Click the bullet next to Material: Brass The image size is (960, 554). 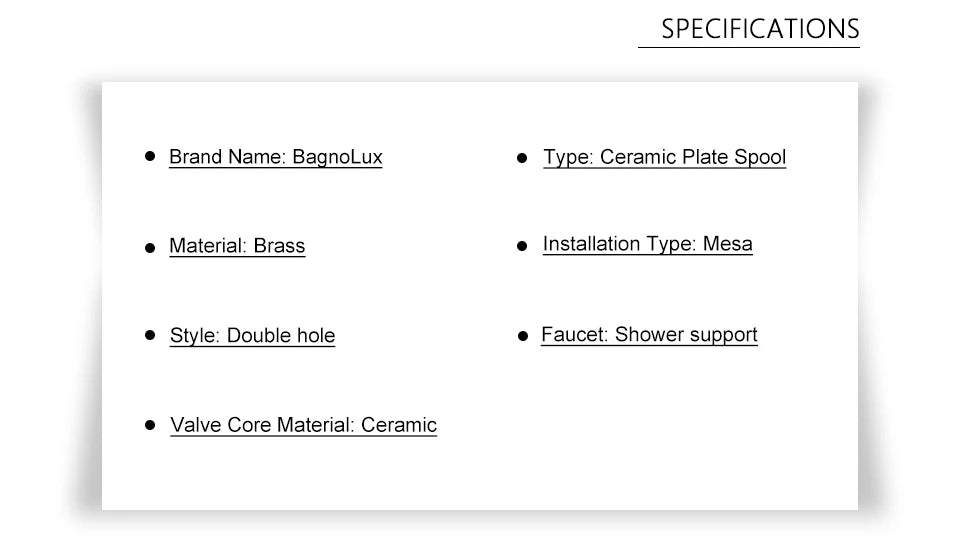coord(150,247)
